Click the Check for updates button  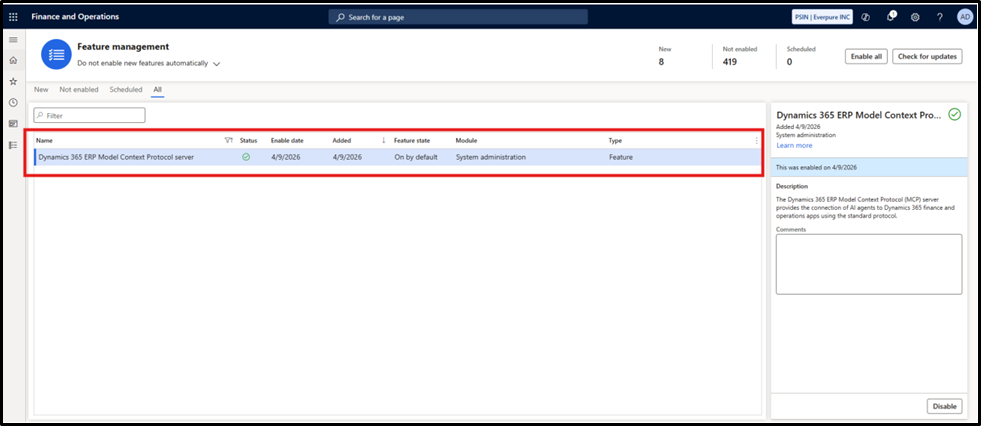click(927, 56)
